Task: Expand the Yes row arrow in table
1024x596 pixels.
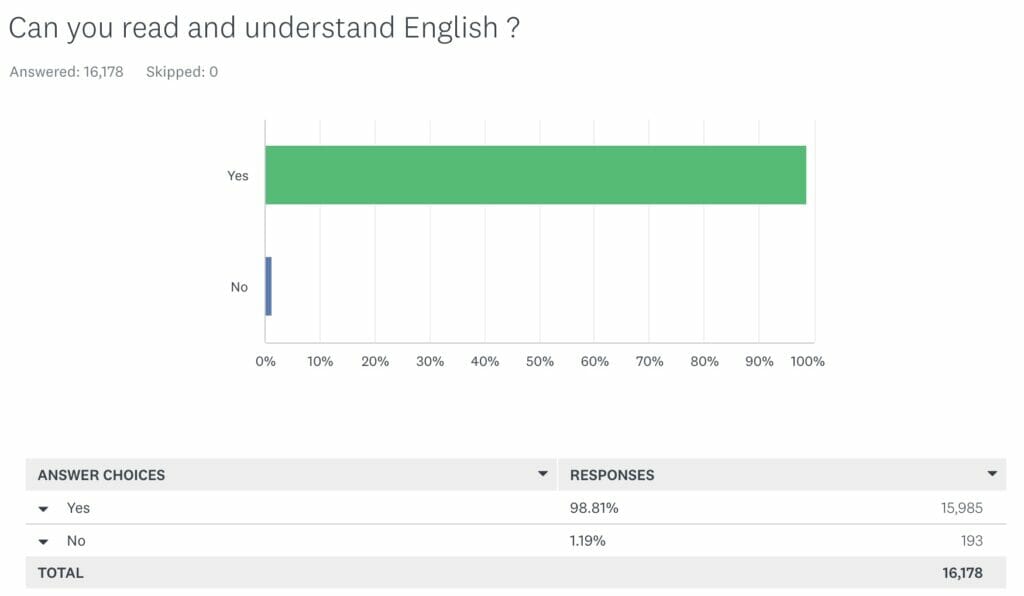Action: pyautogui.click(x=44, y=509)
